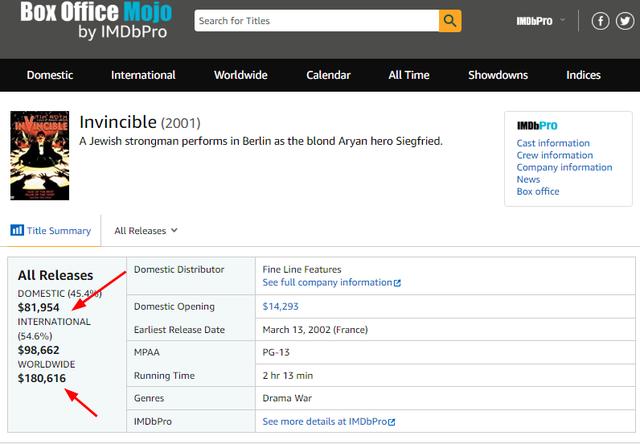
Task: Click the Domestic Opening label
Action: (174, 306)
